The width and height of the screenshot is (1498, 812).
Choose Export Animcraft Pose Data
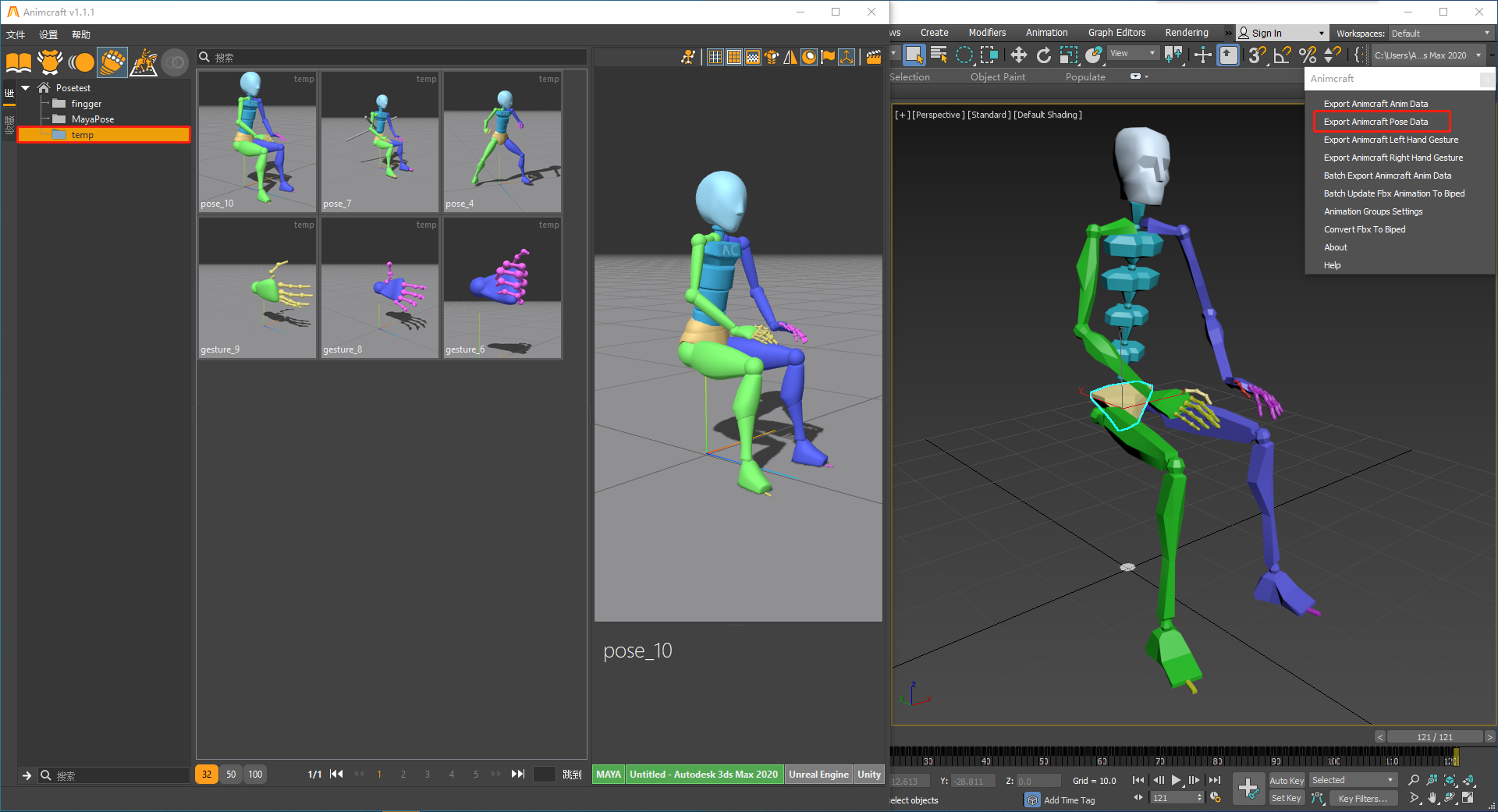pos(1376,122)
